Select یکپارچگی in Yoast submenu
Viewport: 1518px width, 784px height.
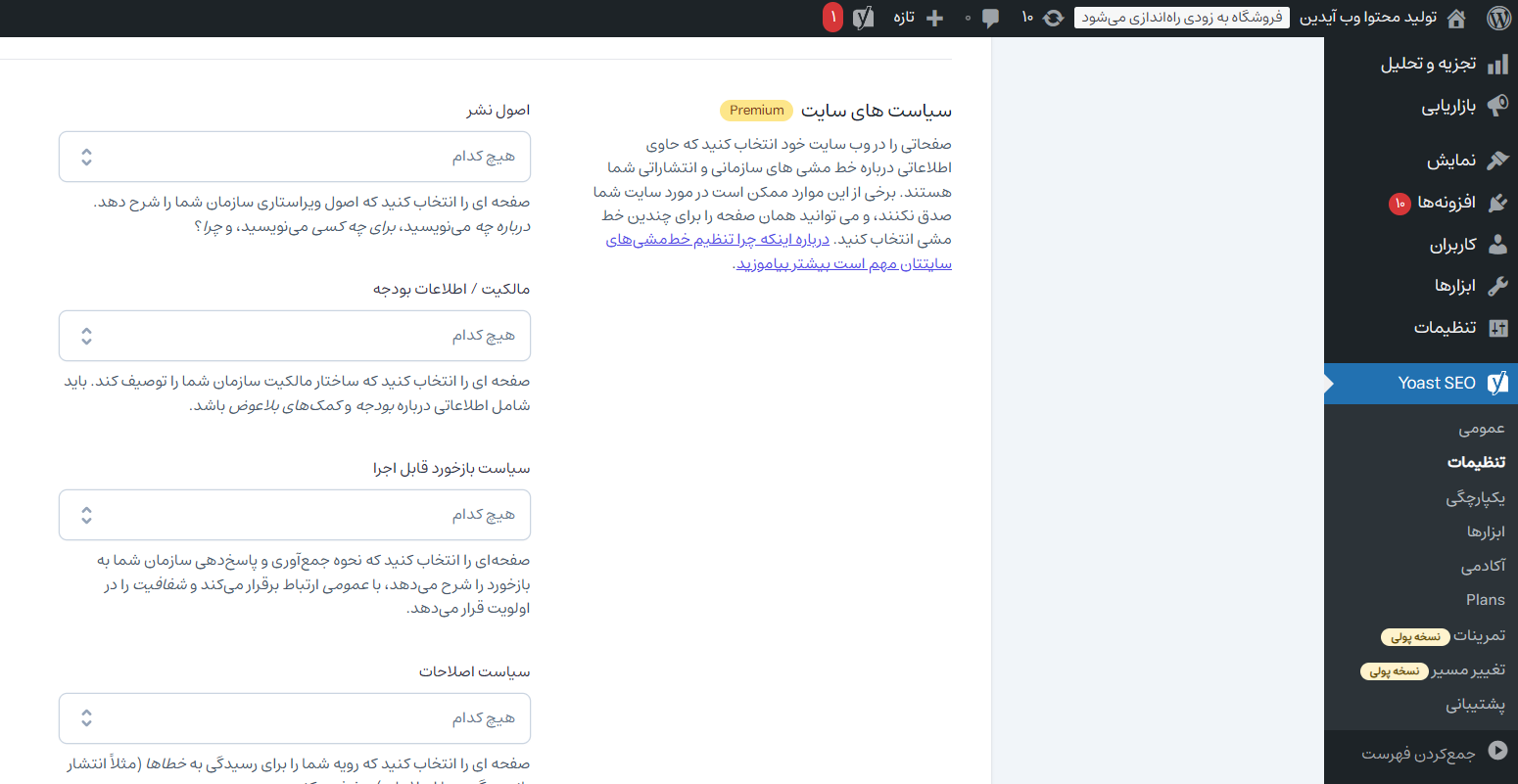point(1475,497)
